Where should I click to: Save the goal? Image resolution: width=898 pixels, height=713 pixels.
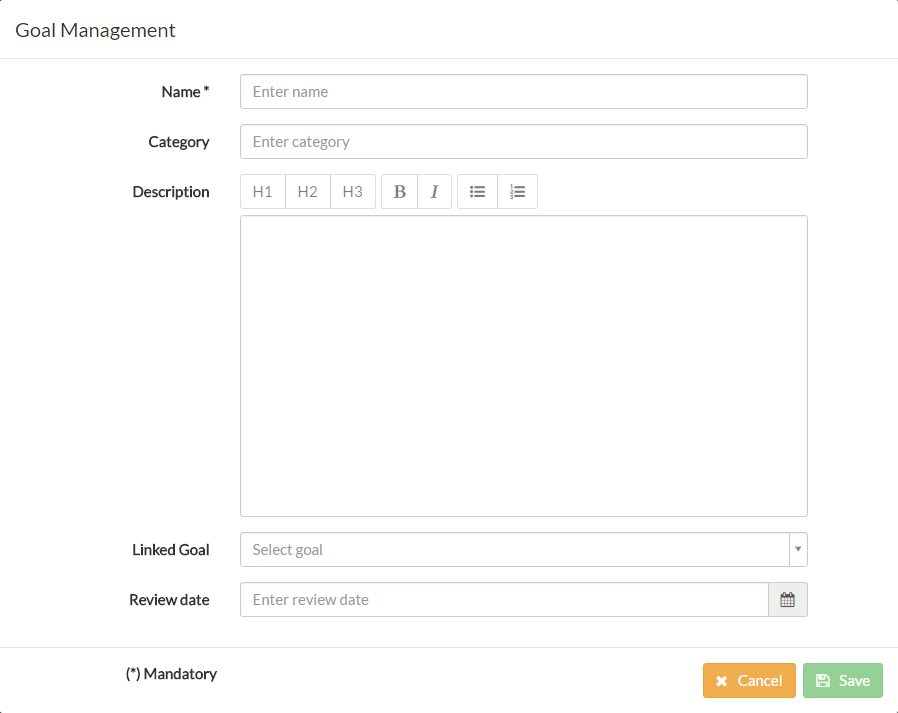pyautogui.click(x=842, y=681)
